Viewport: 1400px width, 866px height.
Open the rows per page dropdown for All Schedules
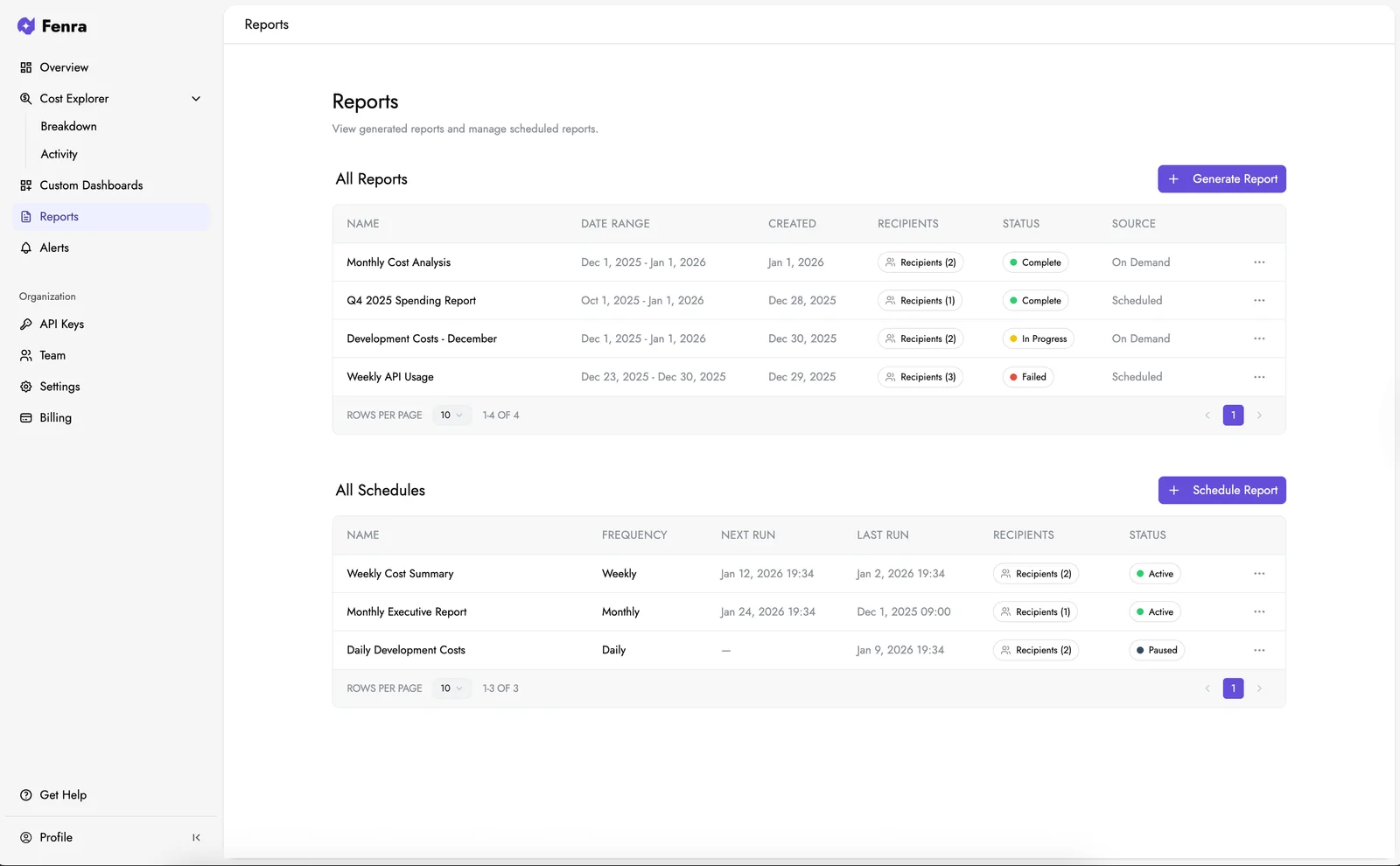451,688
